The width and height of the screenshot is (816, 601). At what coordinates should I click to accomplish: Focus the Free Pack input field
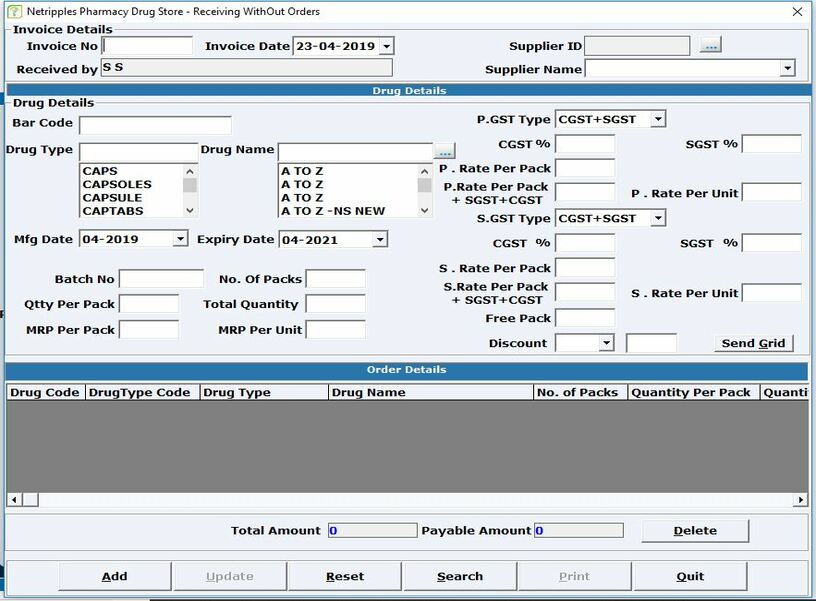[x=585, y=317]
